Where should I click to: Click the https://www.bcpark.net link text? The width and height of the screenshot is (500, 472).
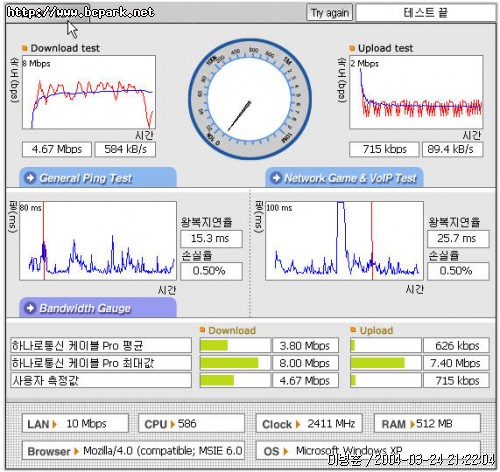[81, 13]
